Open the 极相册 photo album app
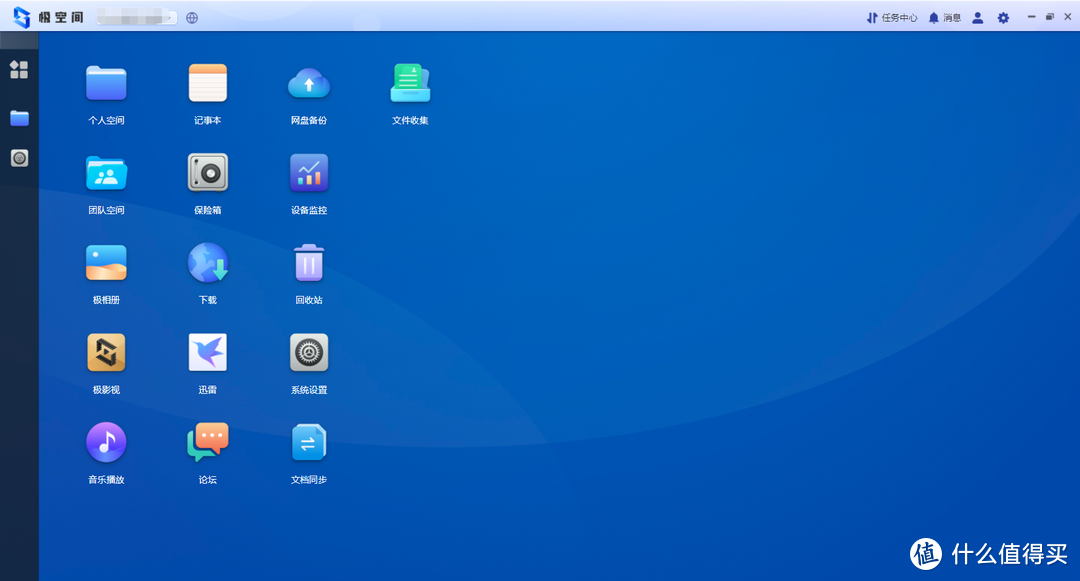 [106, 263]
